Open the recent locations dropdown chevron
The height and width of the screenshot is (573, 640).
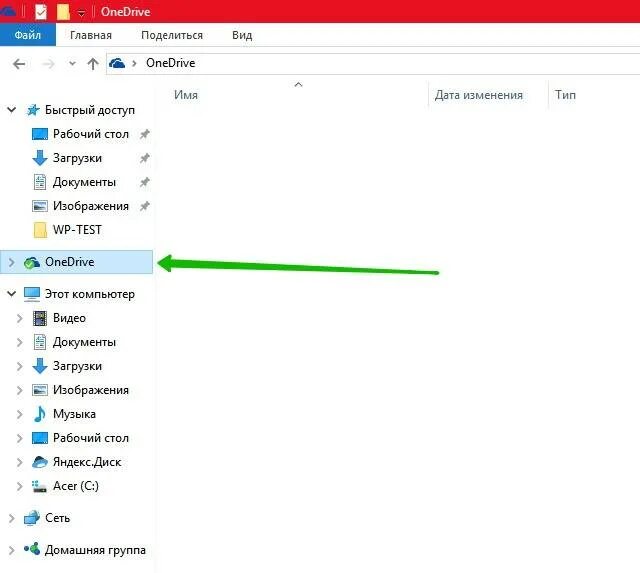point(72,63)
